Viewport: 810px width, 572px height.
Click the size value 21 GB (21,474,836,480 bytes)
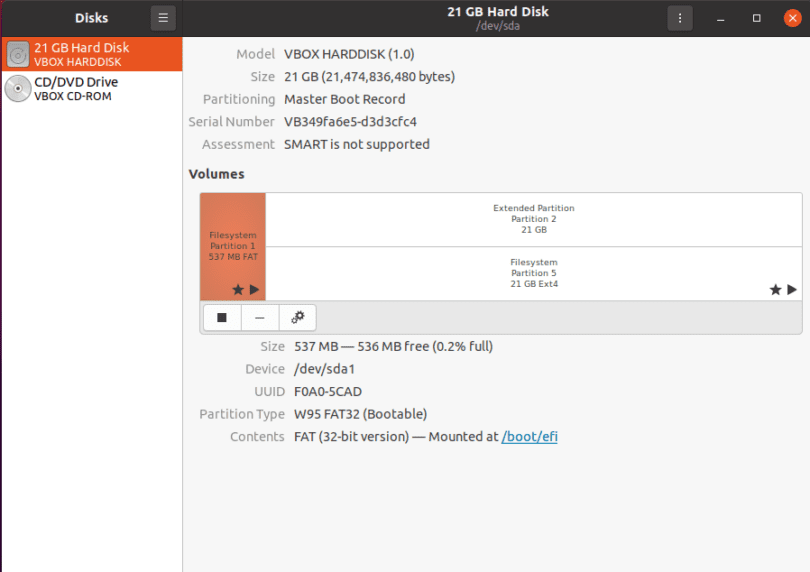click(369, 77)
